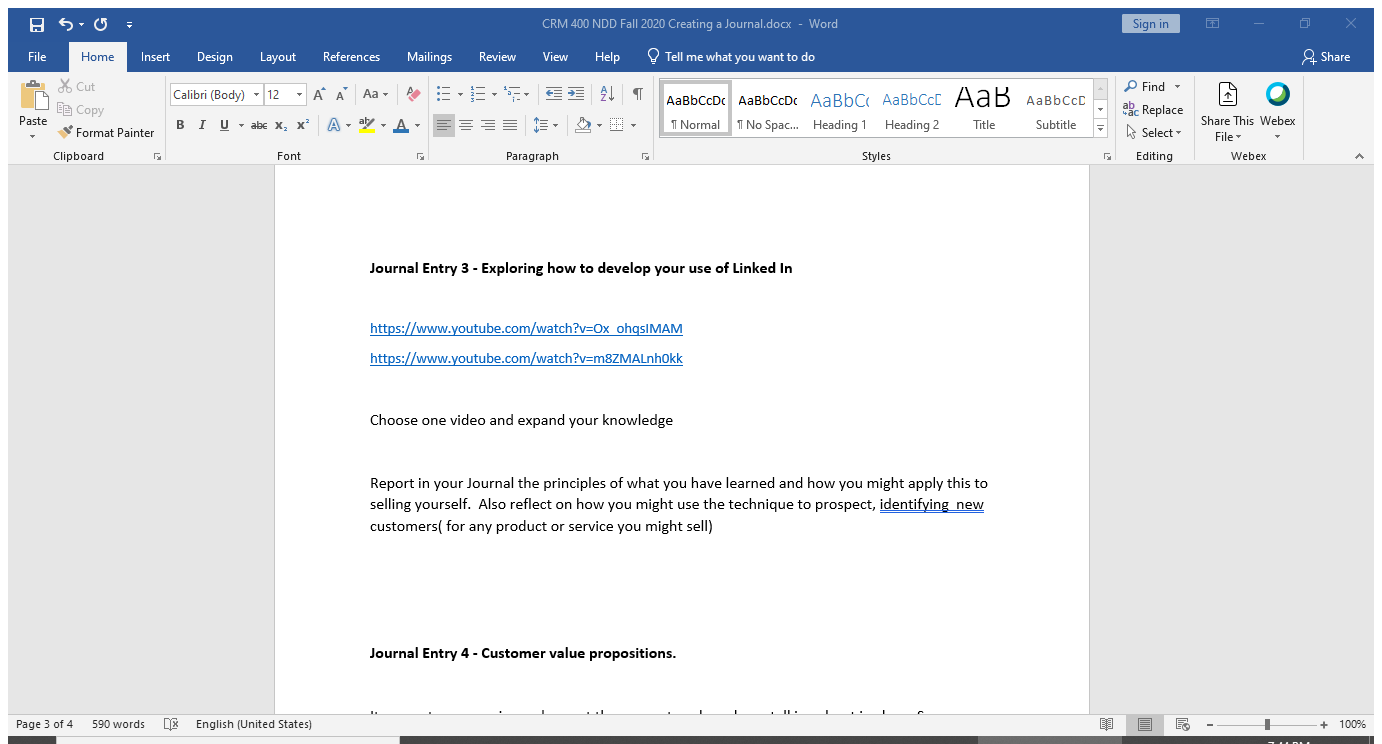Justify the paragraph text
This screenshot has height=744, width=1382.
(x=510, y=125)
